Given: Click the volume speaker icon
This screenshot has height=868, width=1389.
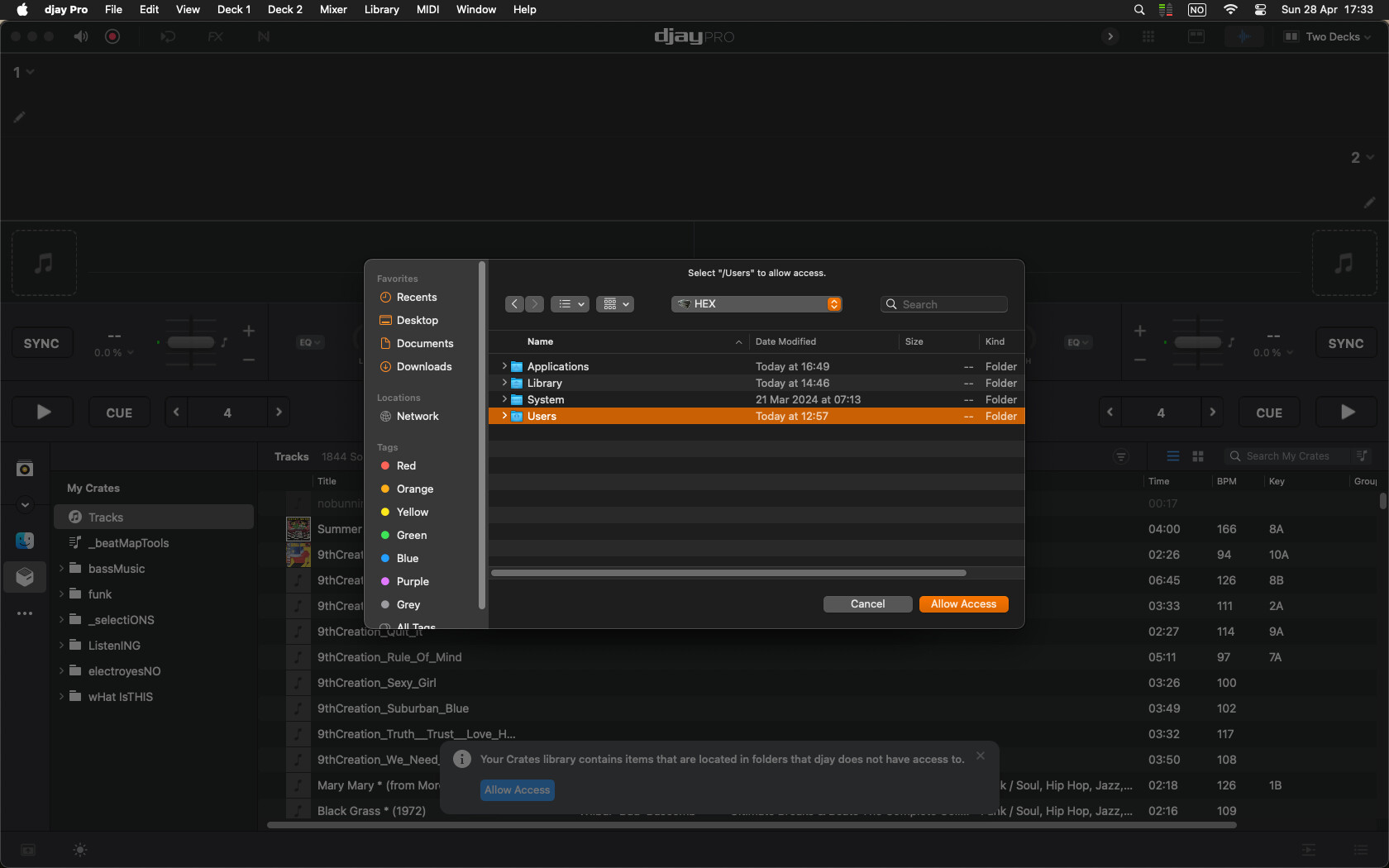Looking at the screenshot, I should (x=80, y=36).
